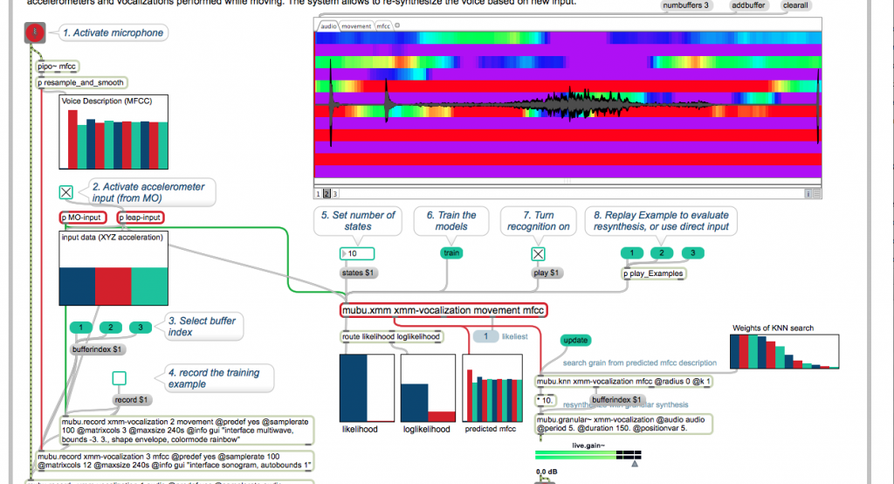Open the p MO-input subpatcher
The image size is (894, 484).
(83, 217)
